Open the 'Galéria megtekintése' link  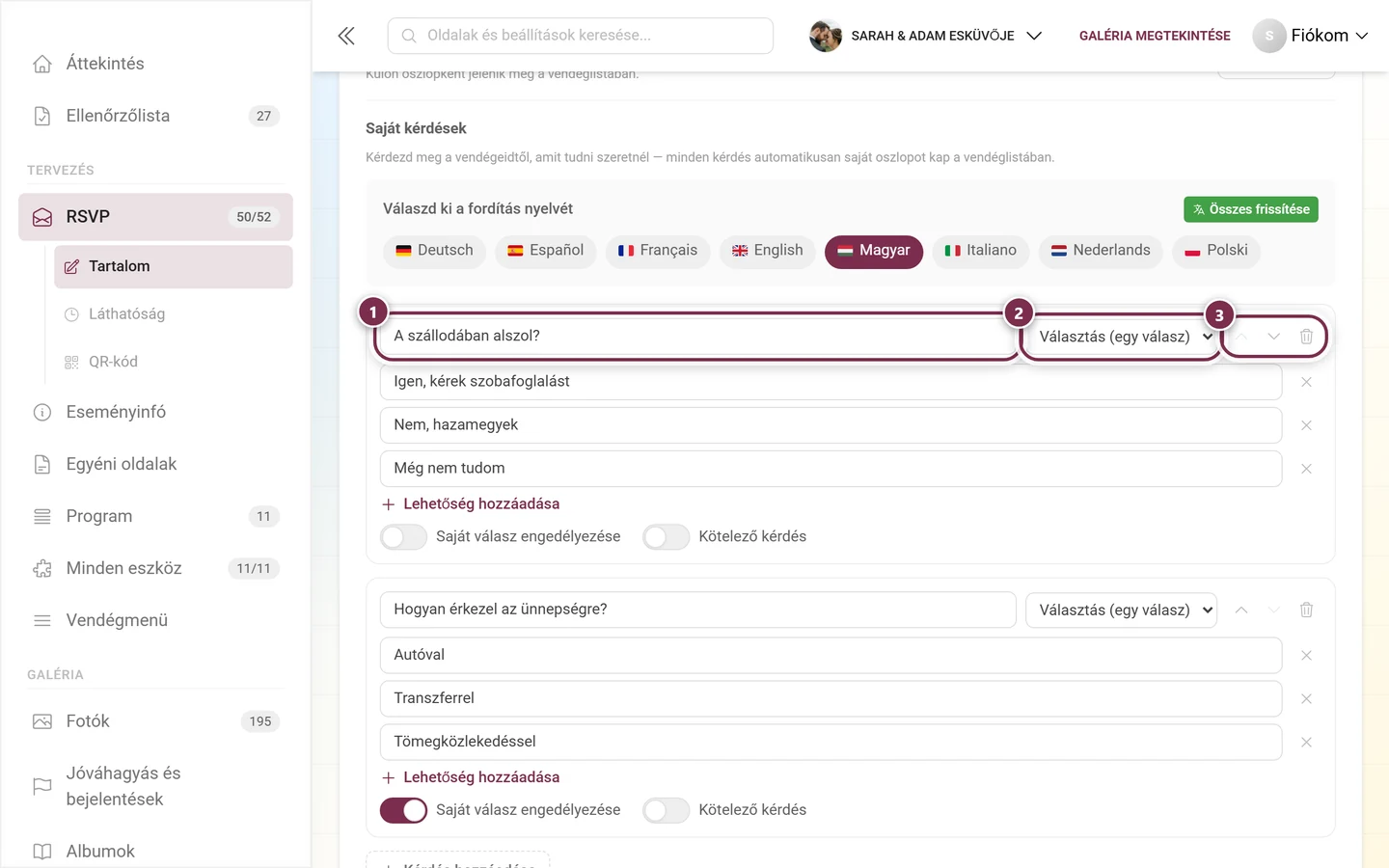point(1155,36)
